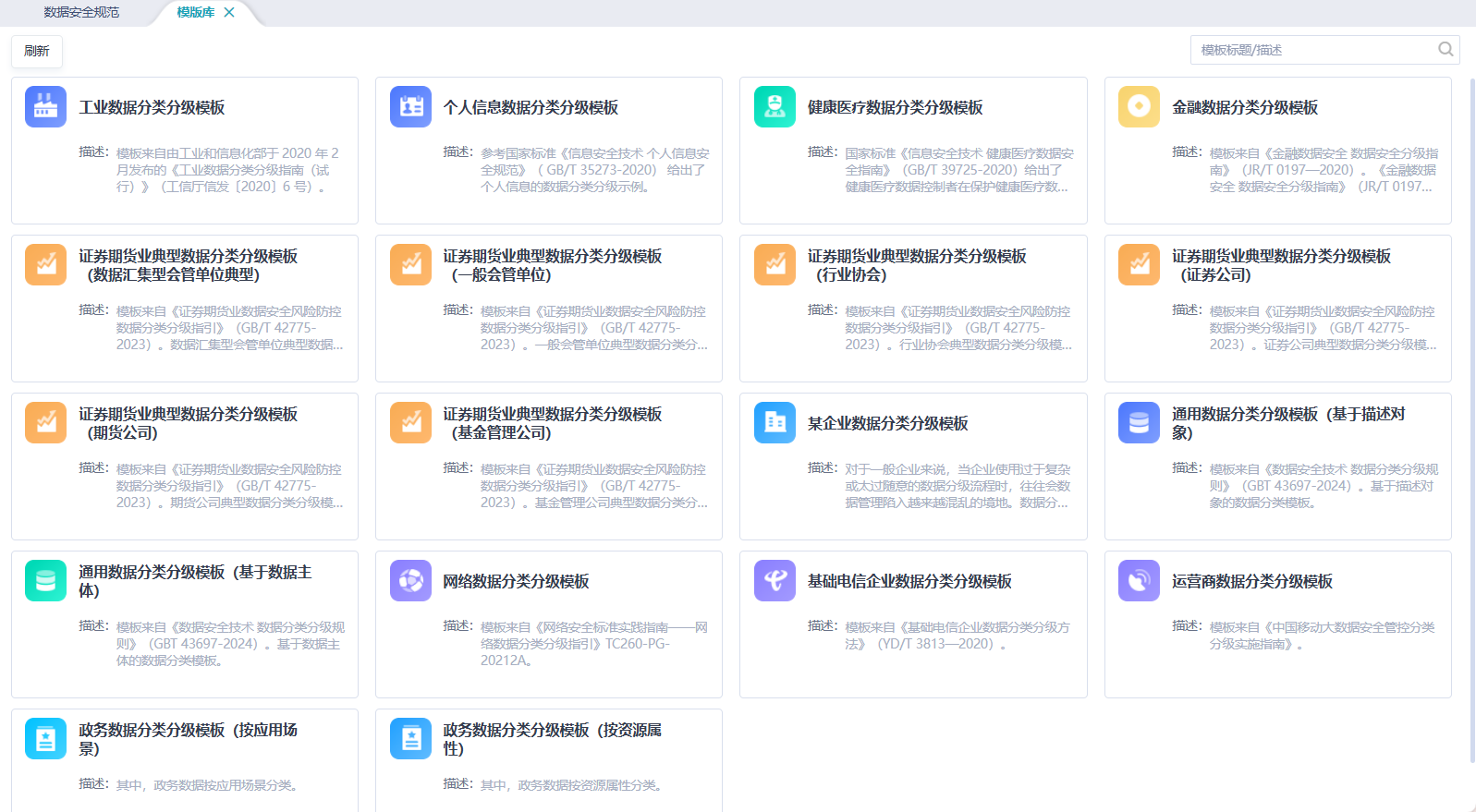The image size is (1476, 812).
Task: Open the 证券期货业典型数据分类分级模板 (证券公司) title
Action: (x=1281, y=265)
